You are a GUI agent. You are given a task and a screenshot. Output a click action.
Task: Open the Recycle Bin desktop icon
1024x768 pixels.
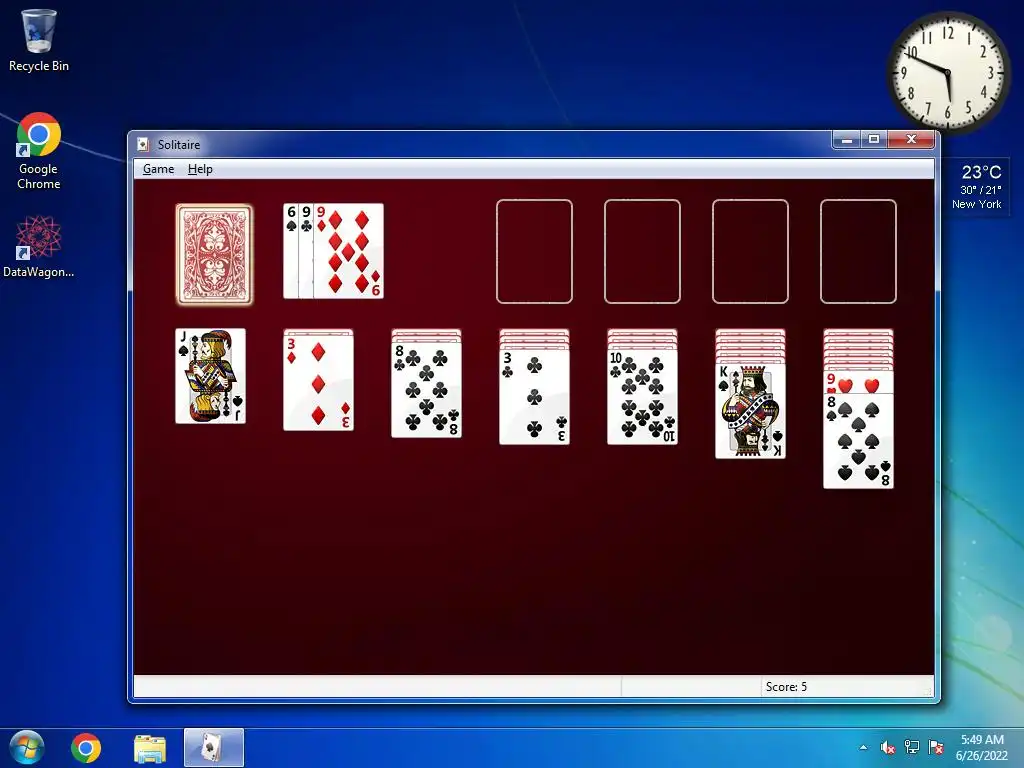click(39, 40)
